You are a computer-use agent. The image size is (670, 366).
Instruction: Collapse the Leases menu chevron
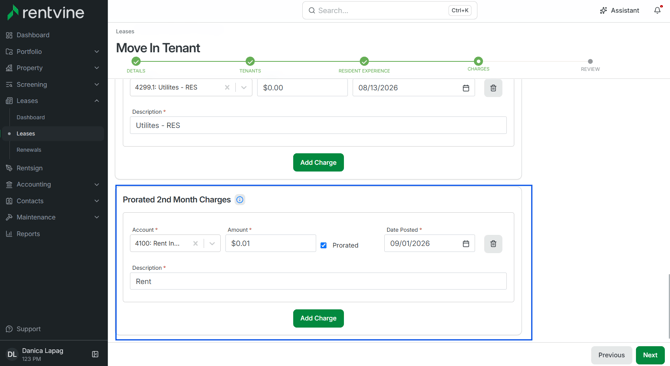point(97,101)
